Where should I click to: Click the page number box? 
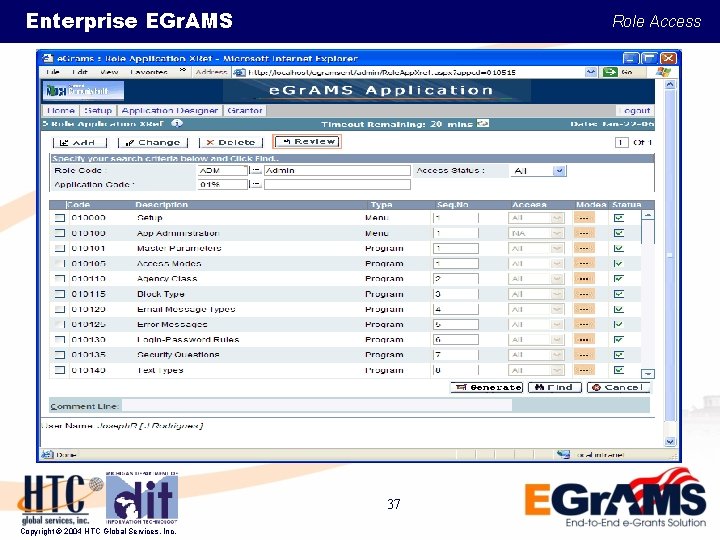(x=621, y=142)
